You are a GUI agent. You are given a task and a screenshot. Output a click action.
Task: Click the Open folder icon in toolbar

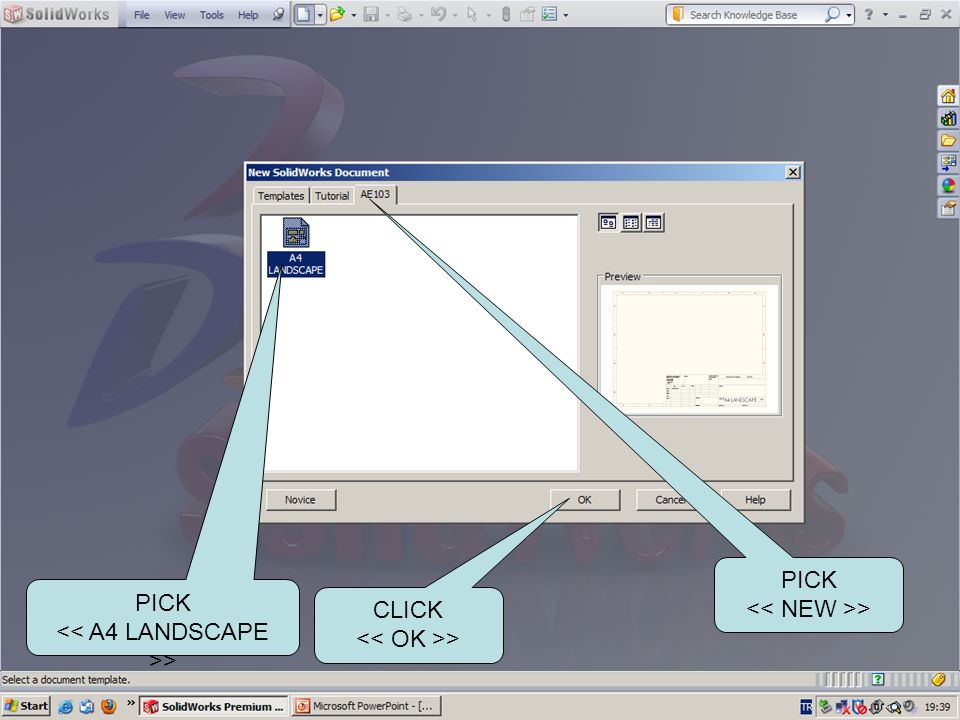pyautogui.click(x=336, y=14)
